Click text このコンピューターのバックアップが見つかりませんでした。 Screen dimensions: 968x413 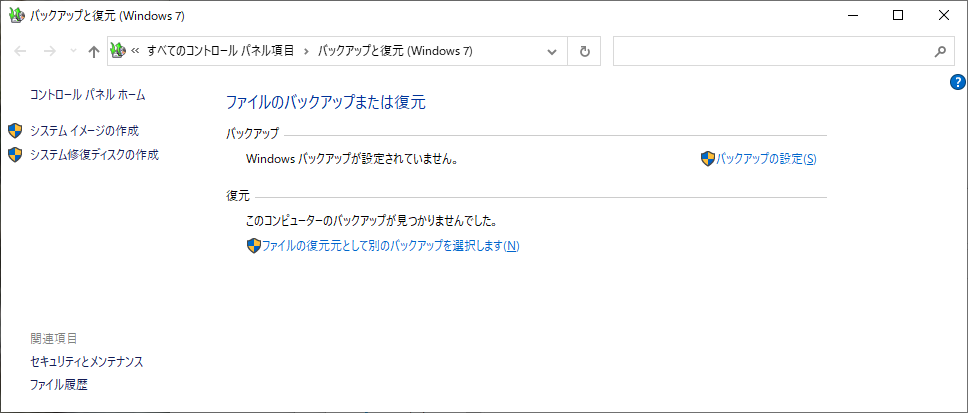pos(372,220)
